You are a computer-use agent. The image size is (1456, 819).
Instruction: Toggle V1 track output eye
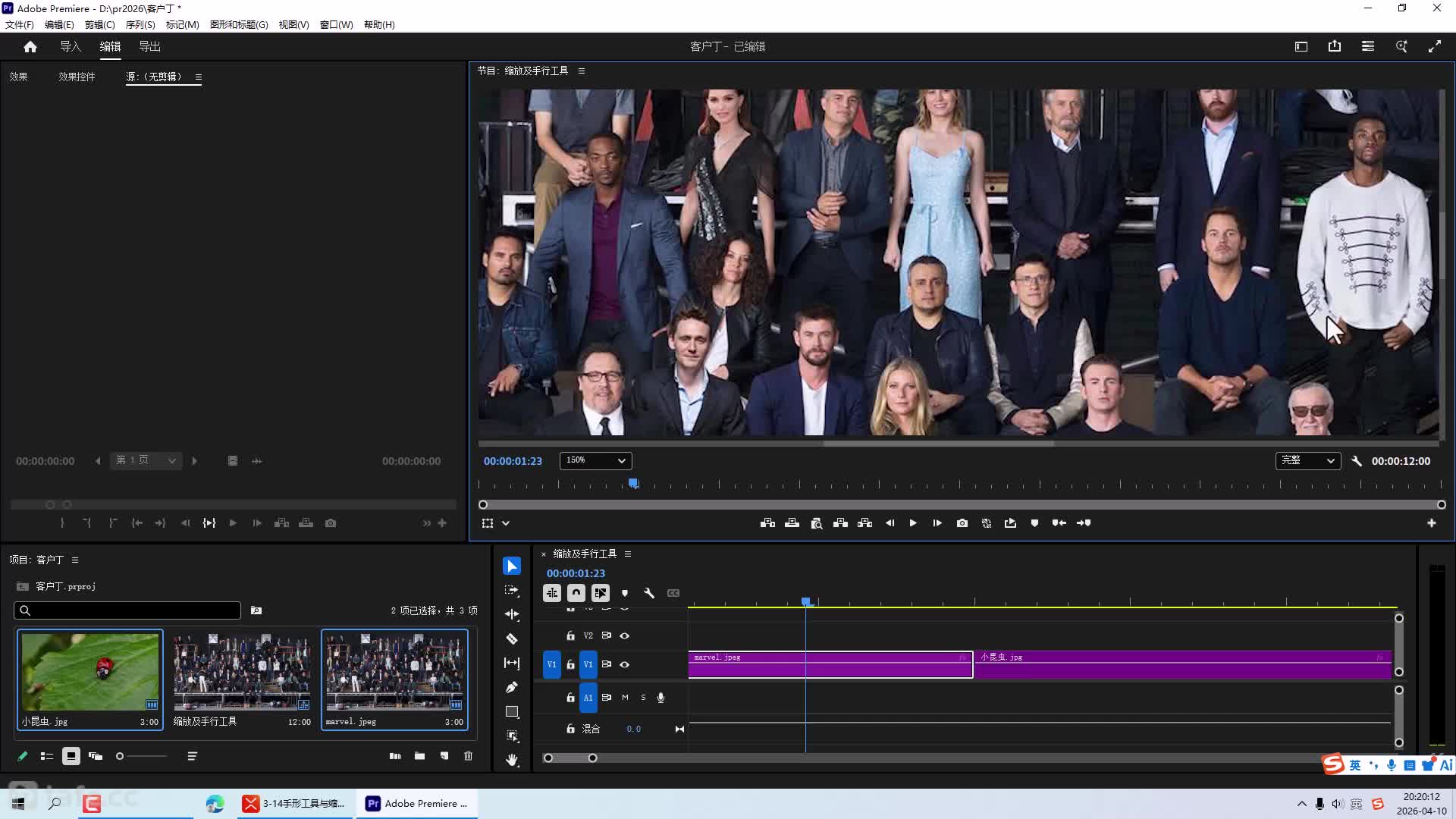click(625, 664)
